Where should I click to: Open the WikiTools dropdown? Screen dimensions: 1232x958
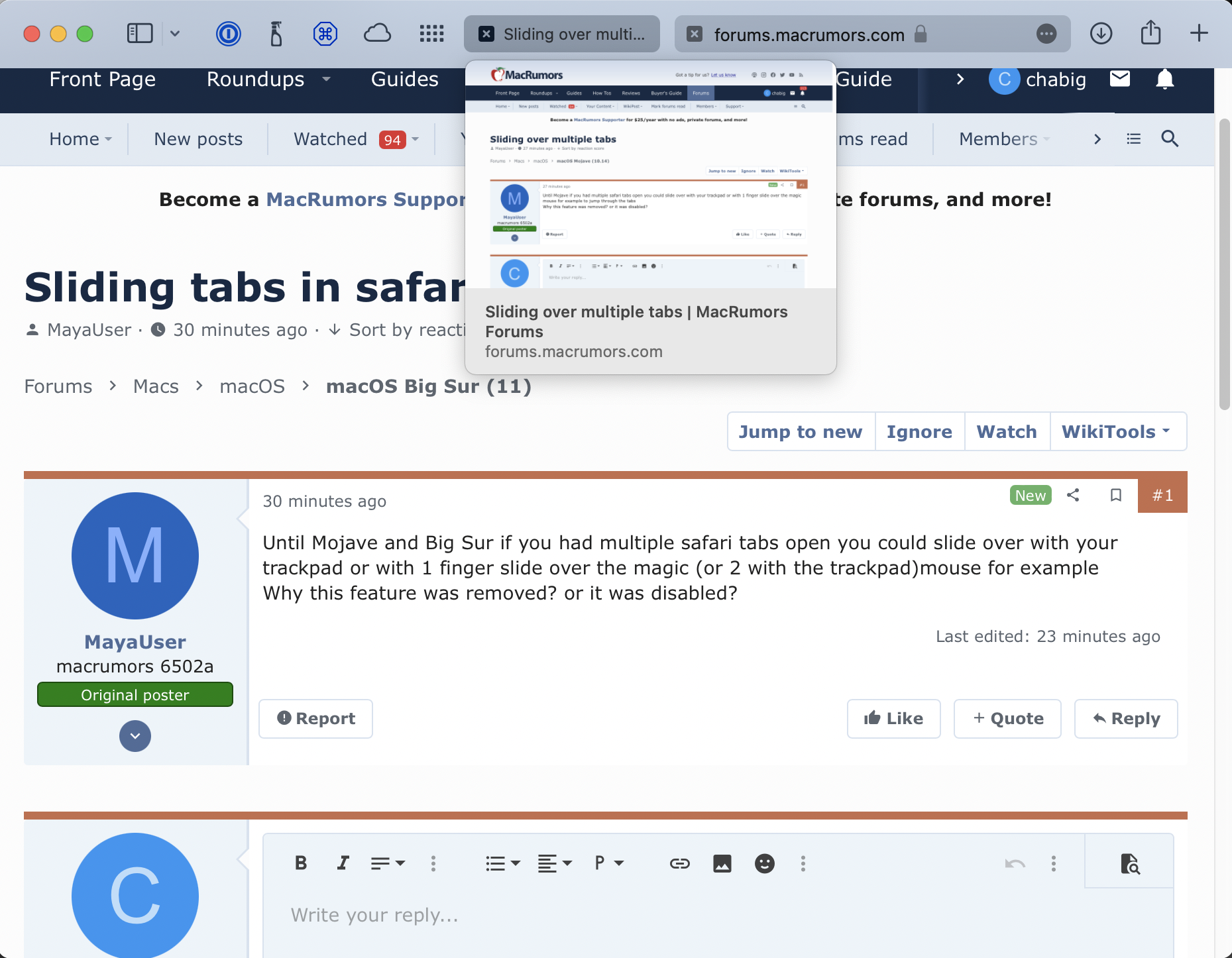(x=1118, y=432)
